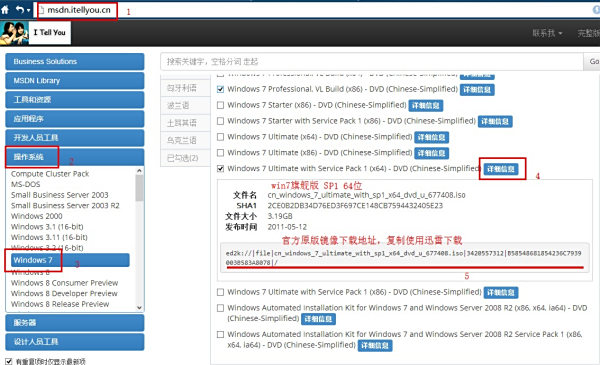600x365 pixels.
Task: Select Windows 2000 in the list
Action: coord(36,216)
